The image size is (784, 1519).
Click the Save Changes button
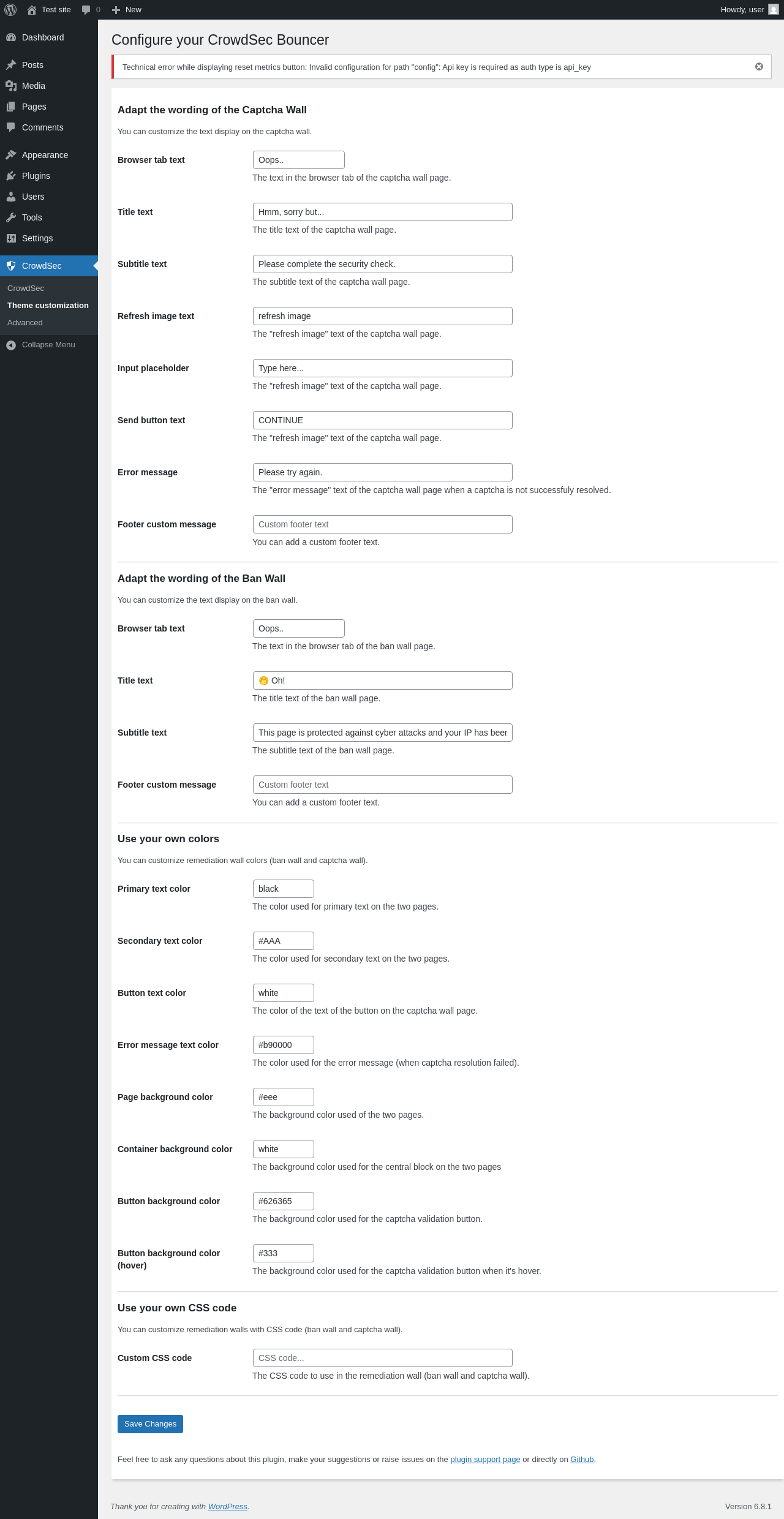click(x=150, y=1424)
